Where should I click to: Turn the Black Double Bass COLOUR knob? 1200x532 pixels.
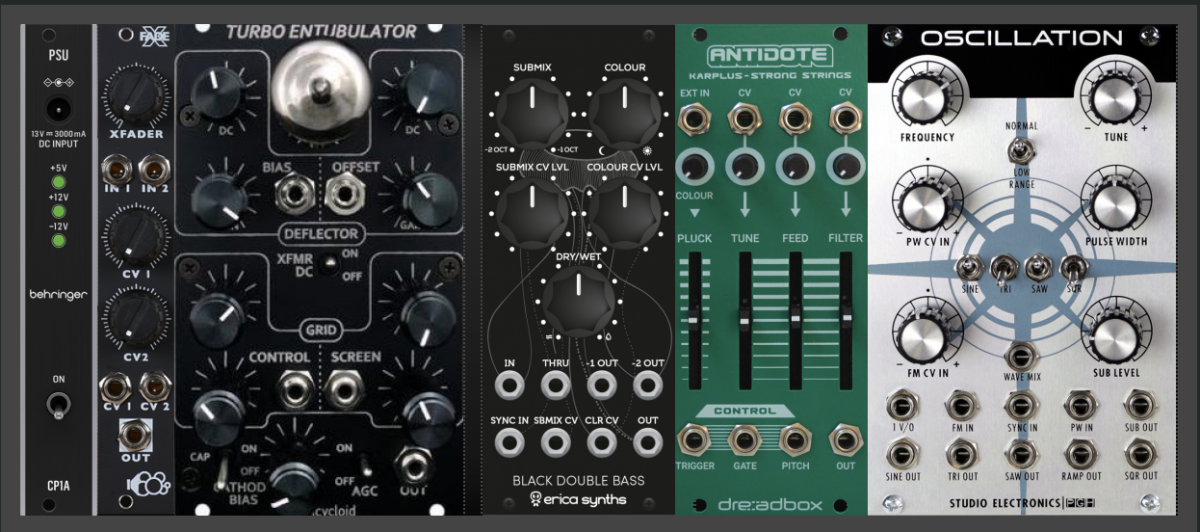(x=624, y=114)
